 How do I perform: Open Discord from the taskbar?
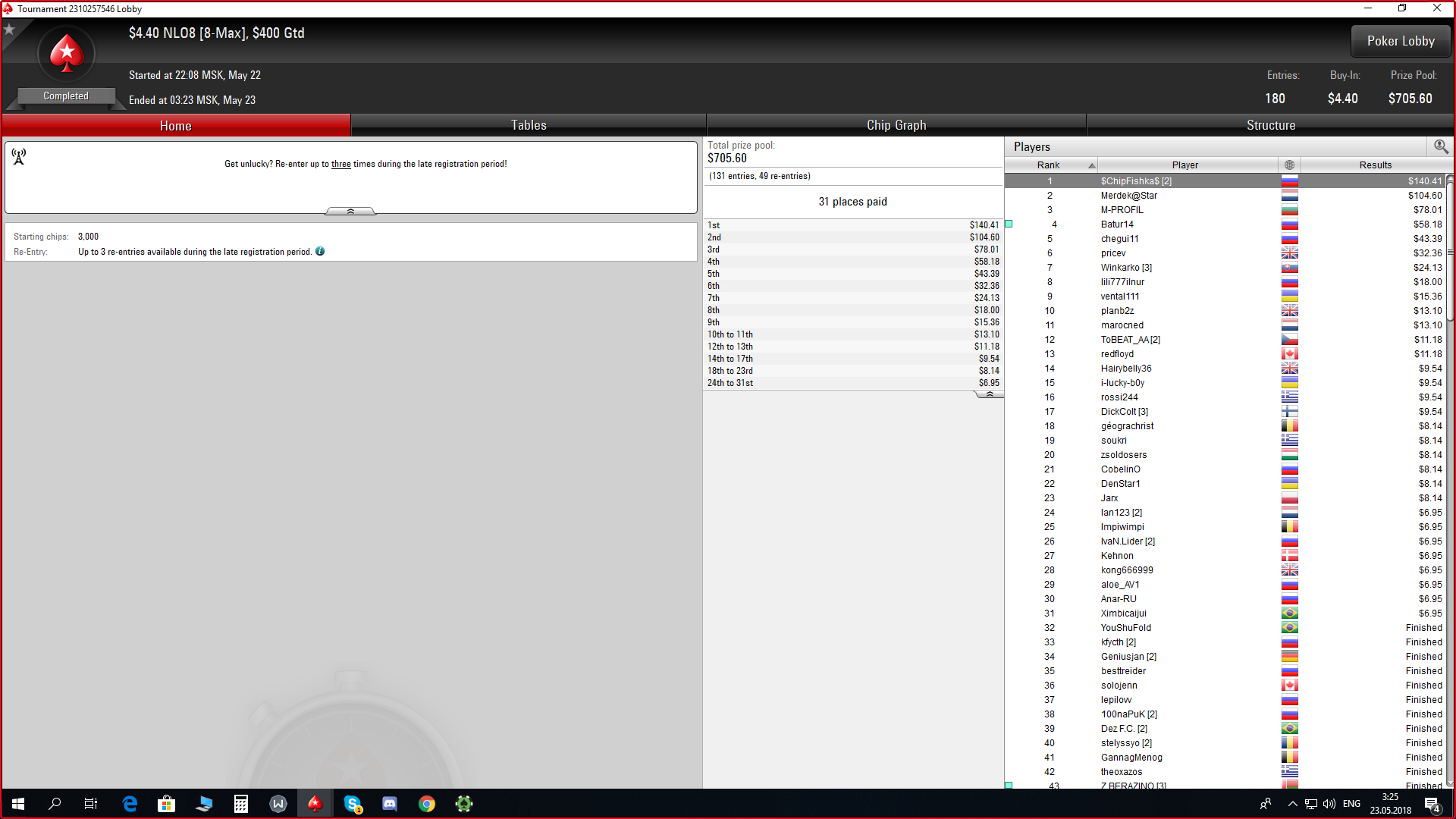click(390, 804)
